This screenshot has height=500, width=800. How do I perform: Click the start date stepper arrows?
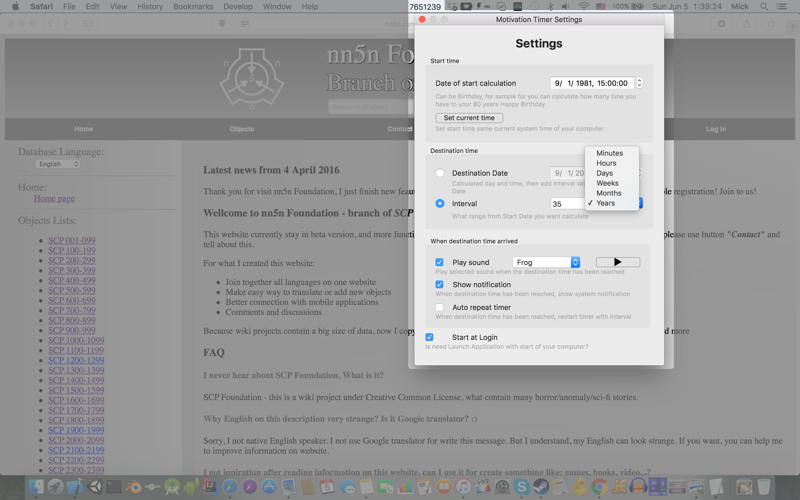pos(639,83)
